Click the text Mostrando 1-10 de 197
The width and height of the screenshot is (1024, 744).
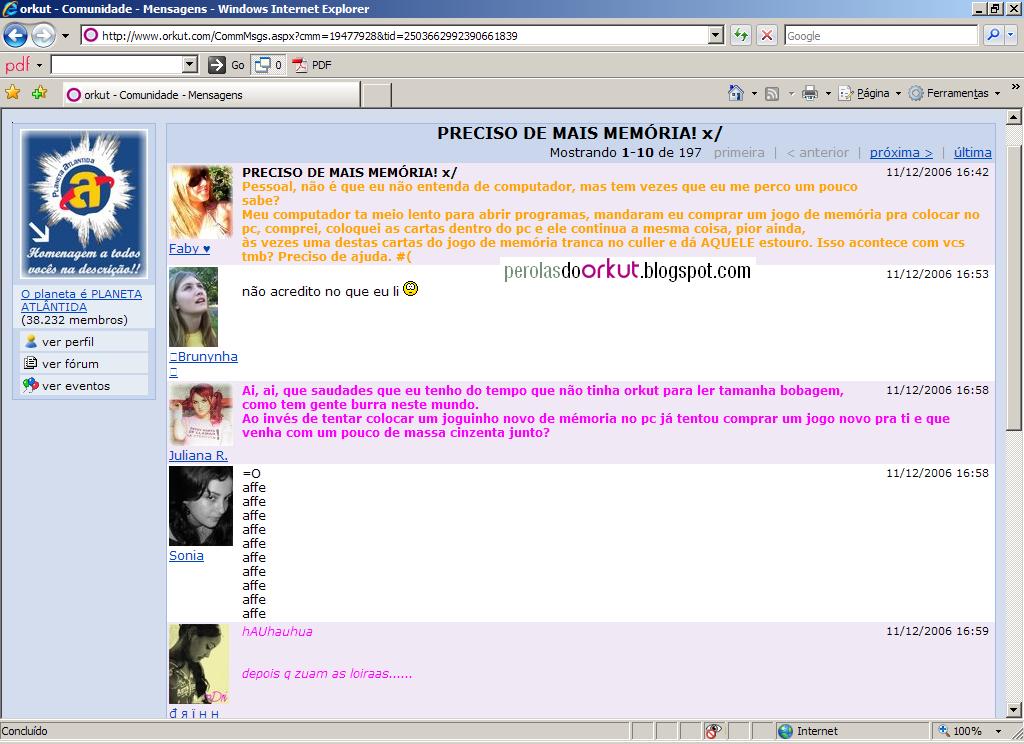click(x=625, y=152)
